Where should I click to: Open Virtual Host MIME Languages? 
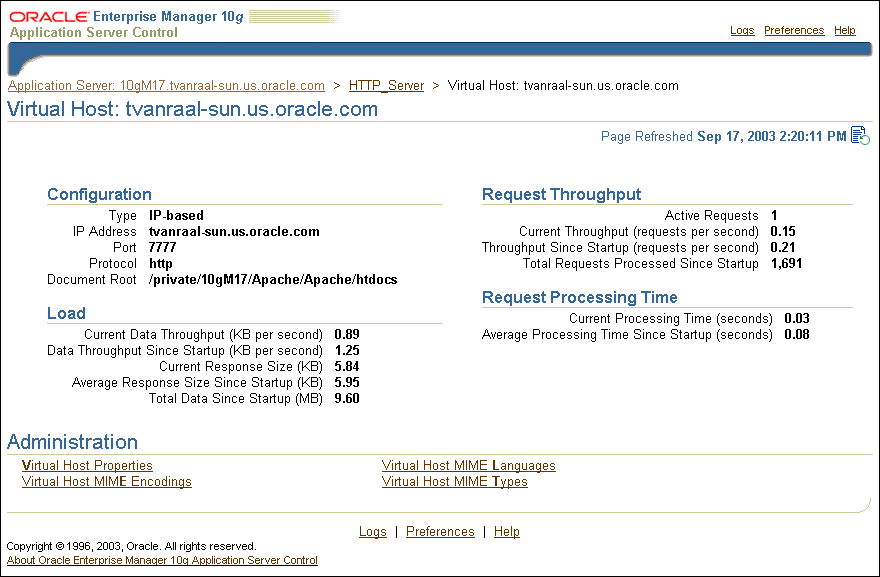click(x=469, y=465)
